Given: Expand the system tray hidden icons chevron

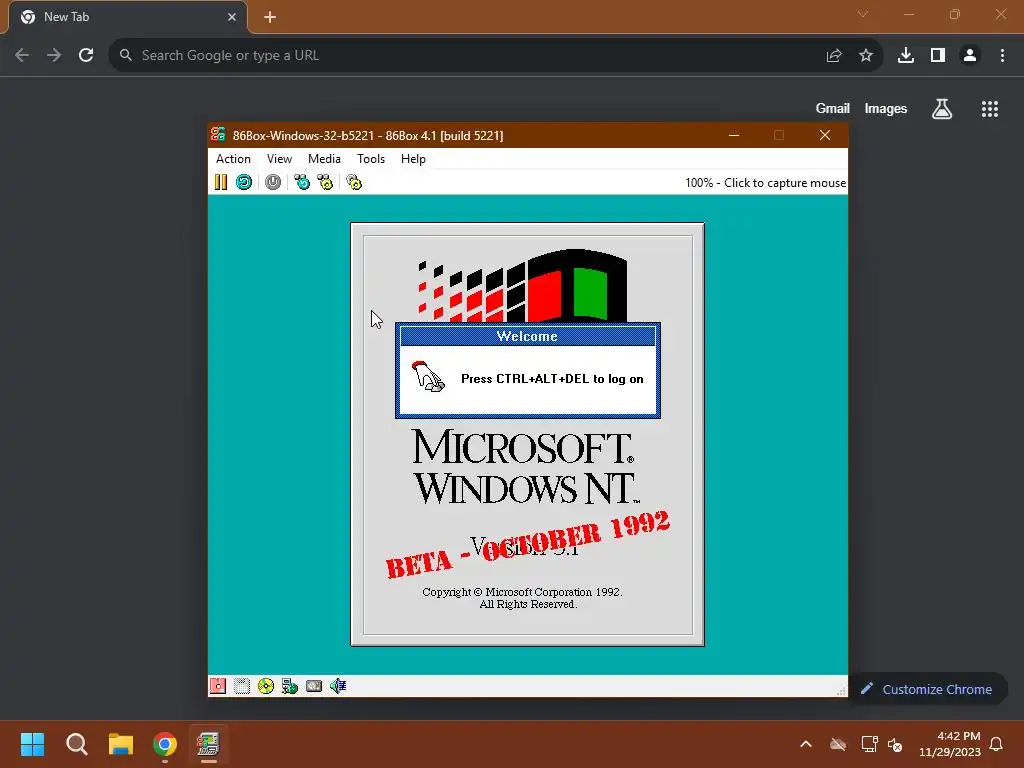Looking at the screenshot, I should click(806, 744).
